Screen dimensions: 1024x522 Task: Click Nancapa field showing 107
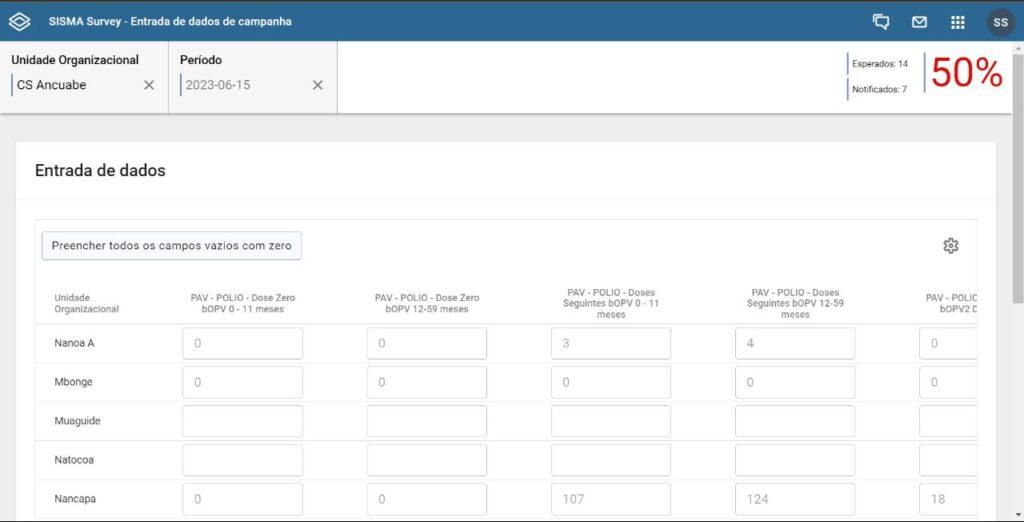(x=610, y=499)
